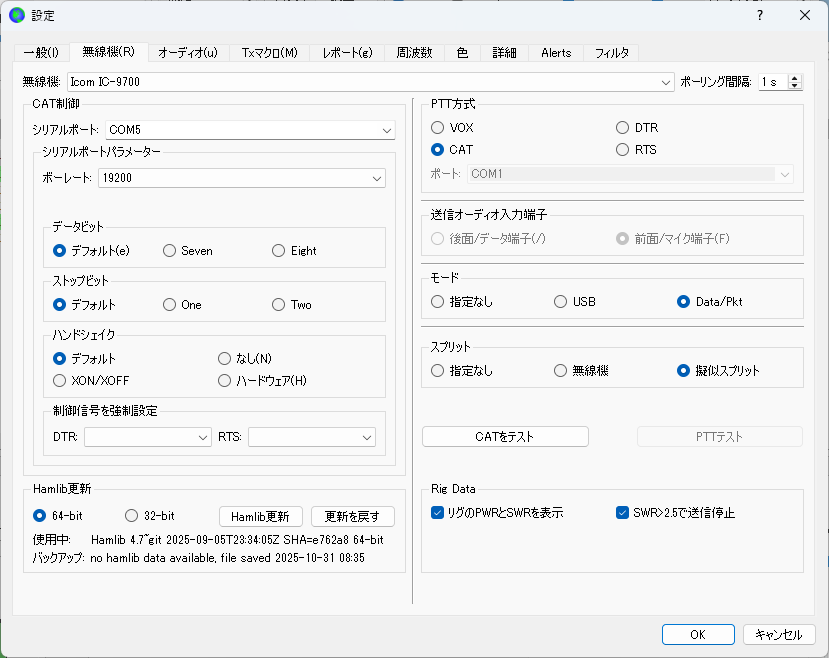Select ハードウェア(H) handshake

tap(263, 381)
